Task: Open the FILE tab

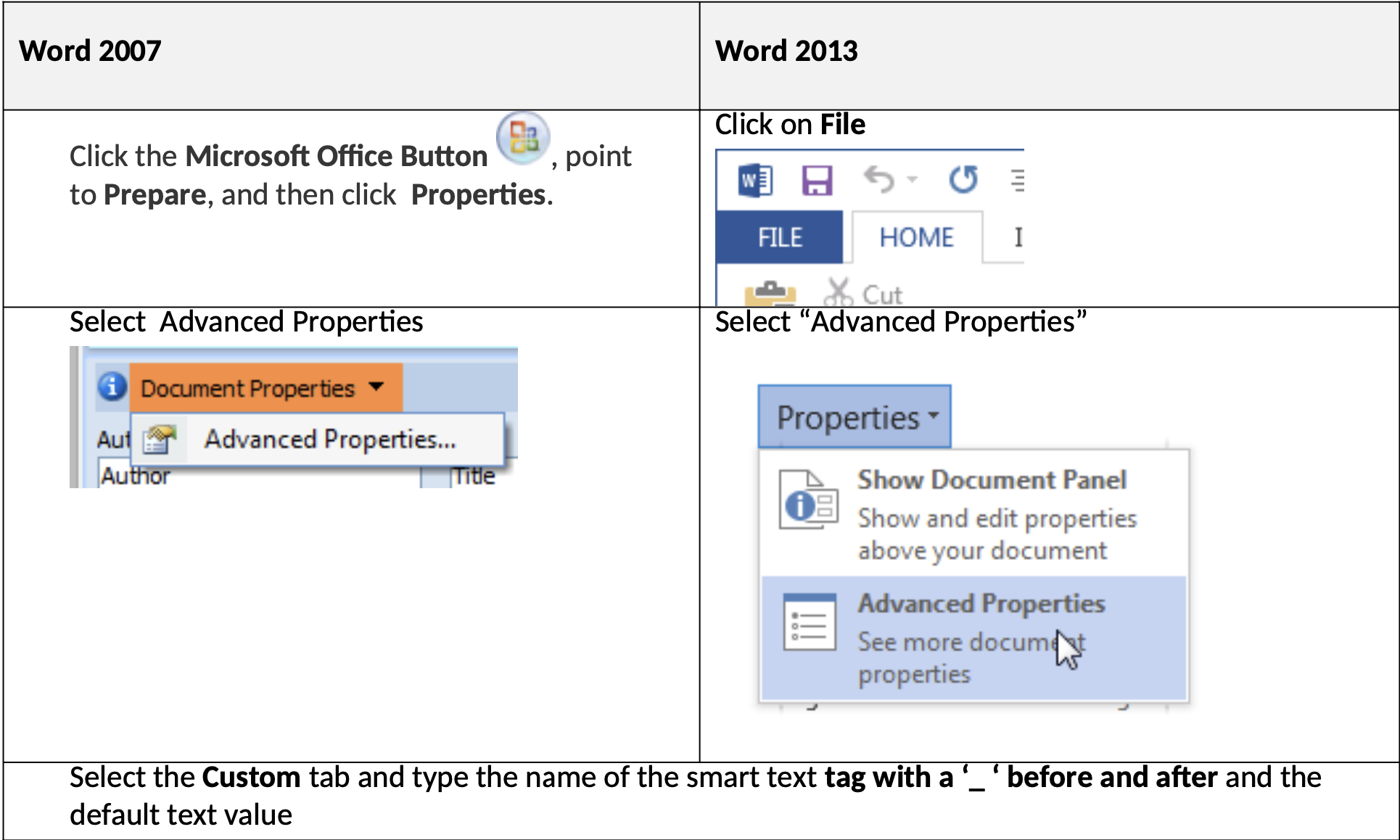Action: [x=780, y=237]
